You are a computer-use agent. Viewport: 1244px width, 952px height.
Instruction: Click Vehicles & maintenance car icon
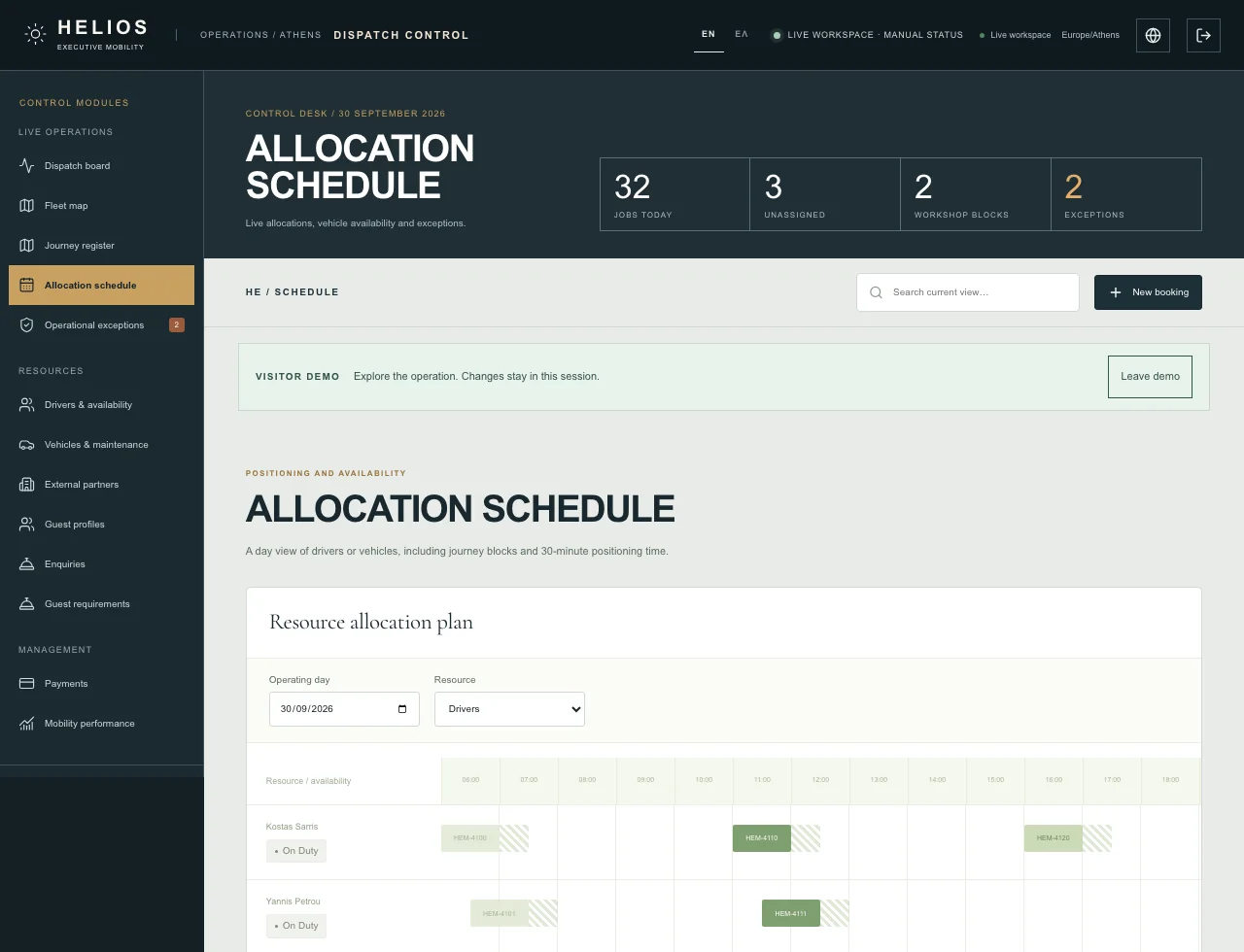[27, 444]
